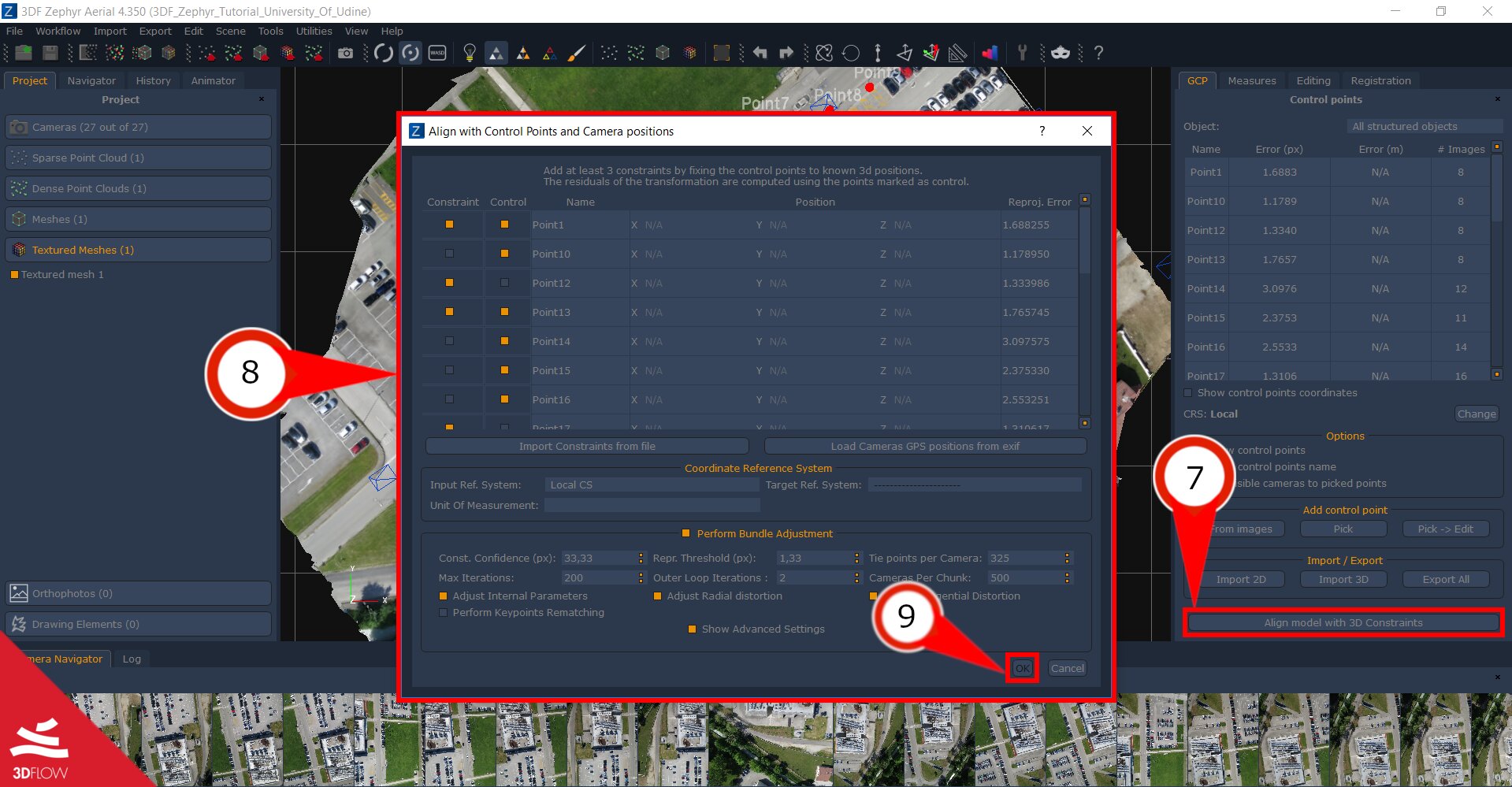This screenshot has height=787, width=1512.
Task: Toggle Adjust Internal Parameters checkbox
Action: click(x=443, y=596)
